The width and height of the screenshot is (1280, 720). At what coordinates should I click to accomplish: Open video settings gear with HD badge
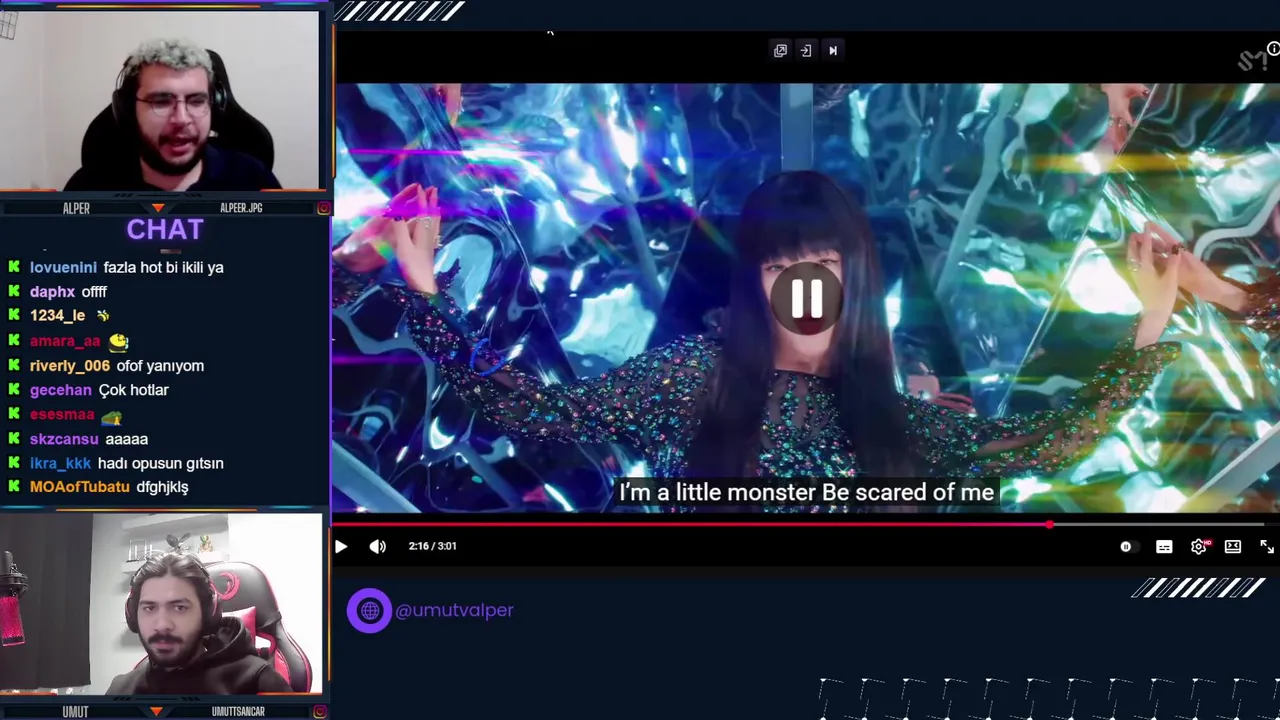click(x=1200, y=546)
